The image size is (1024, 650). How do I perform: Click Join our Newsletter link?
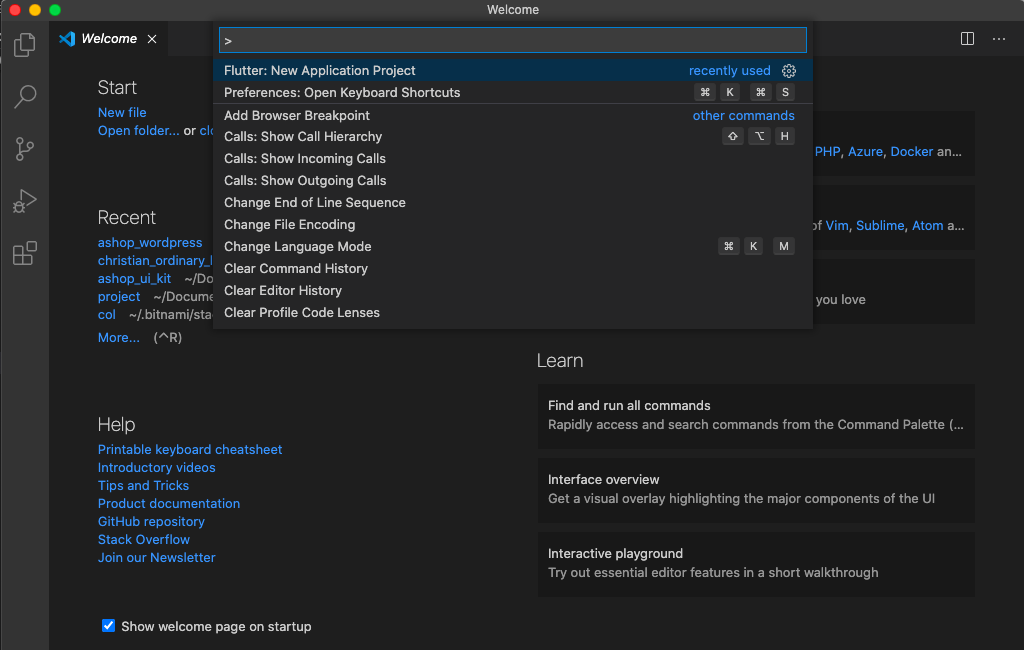click(157, 558)
